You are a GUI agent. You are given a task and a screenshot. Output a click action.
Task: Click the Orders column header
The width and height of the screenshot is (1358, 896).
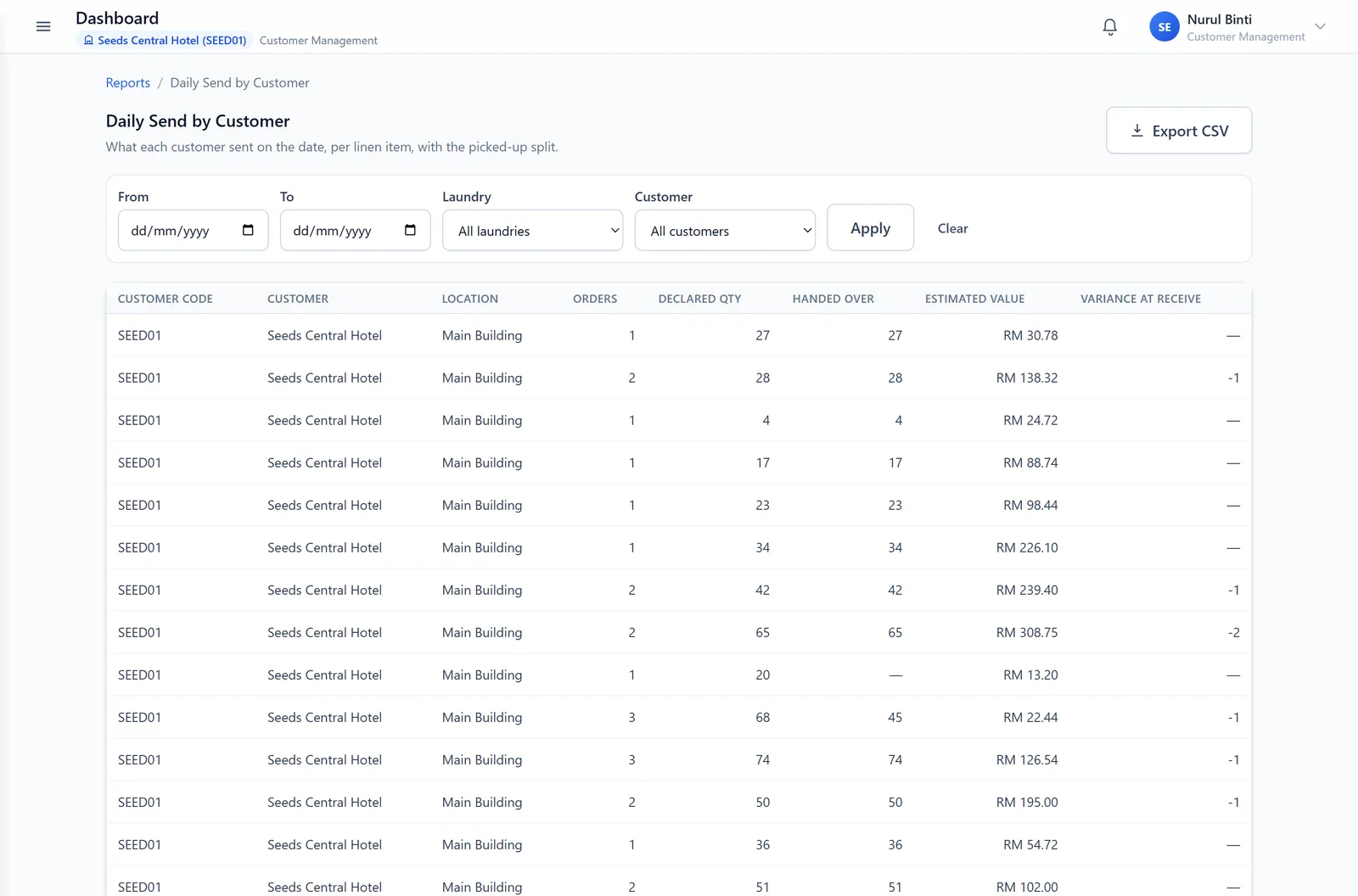[595, 299]
